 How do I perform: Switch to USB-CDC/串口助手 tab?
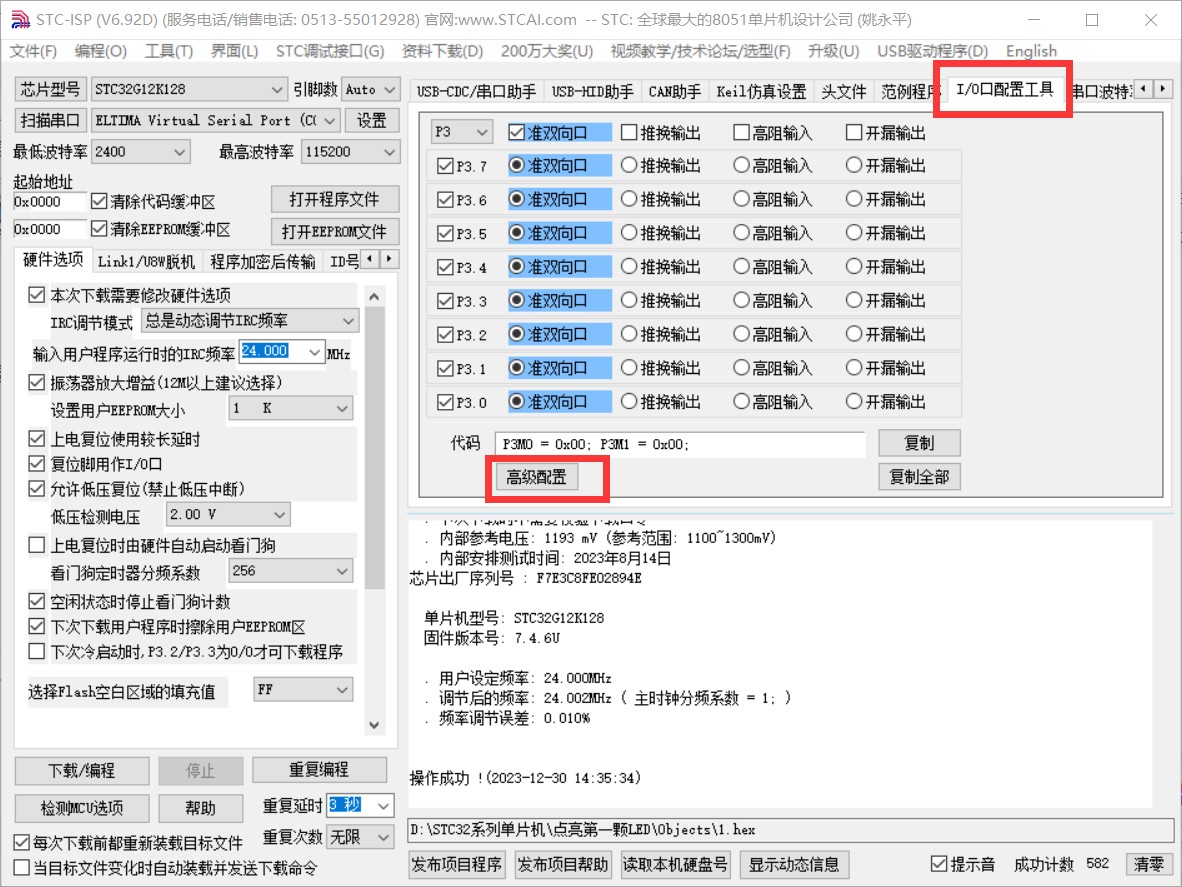tap(476, 92)
